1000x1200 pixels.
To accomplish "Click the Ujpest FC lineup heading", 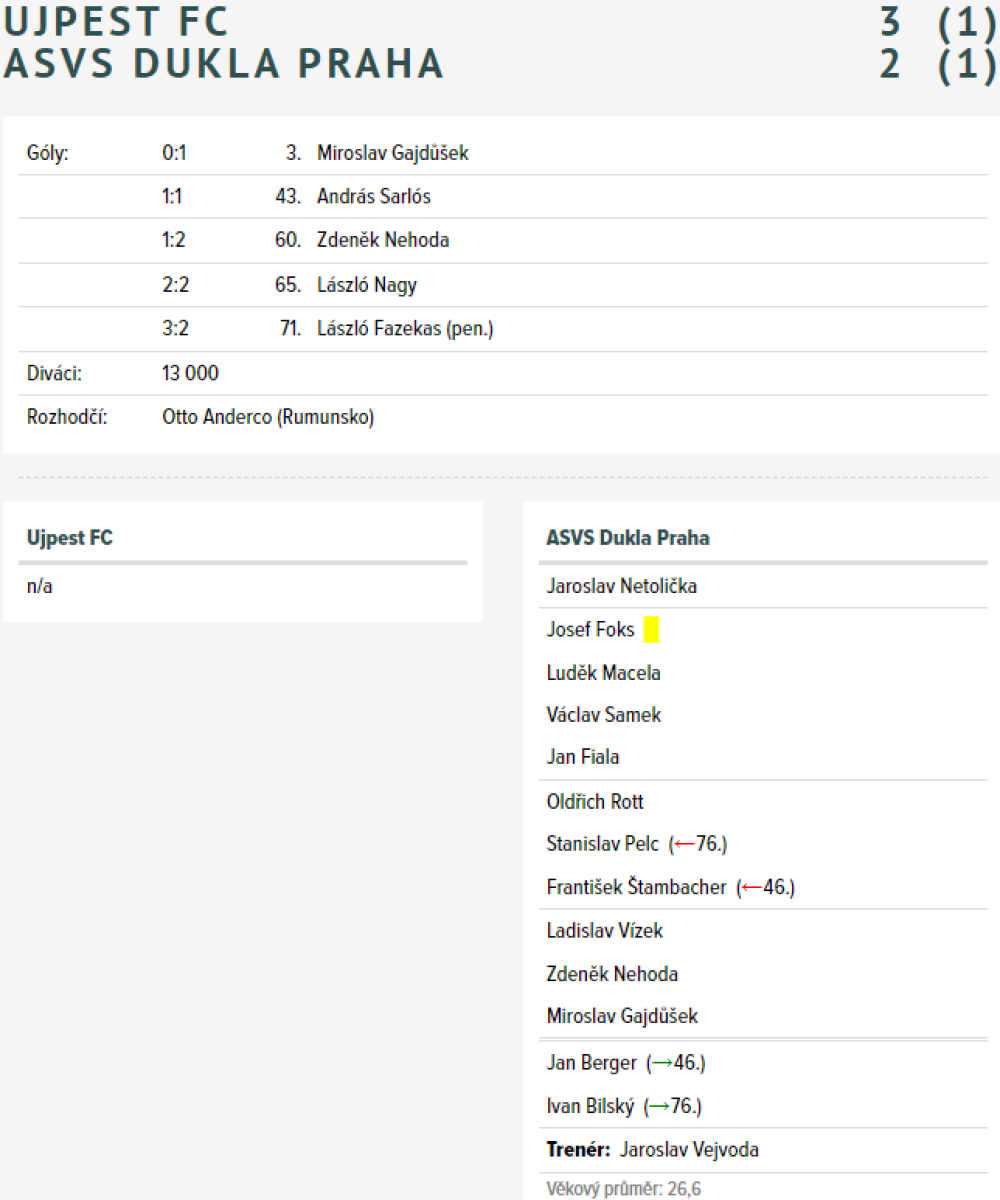I will tap(70, 538).
